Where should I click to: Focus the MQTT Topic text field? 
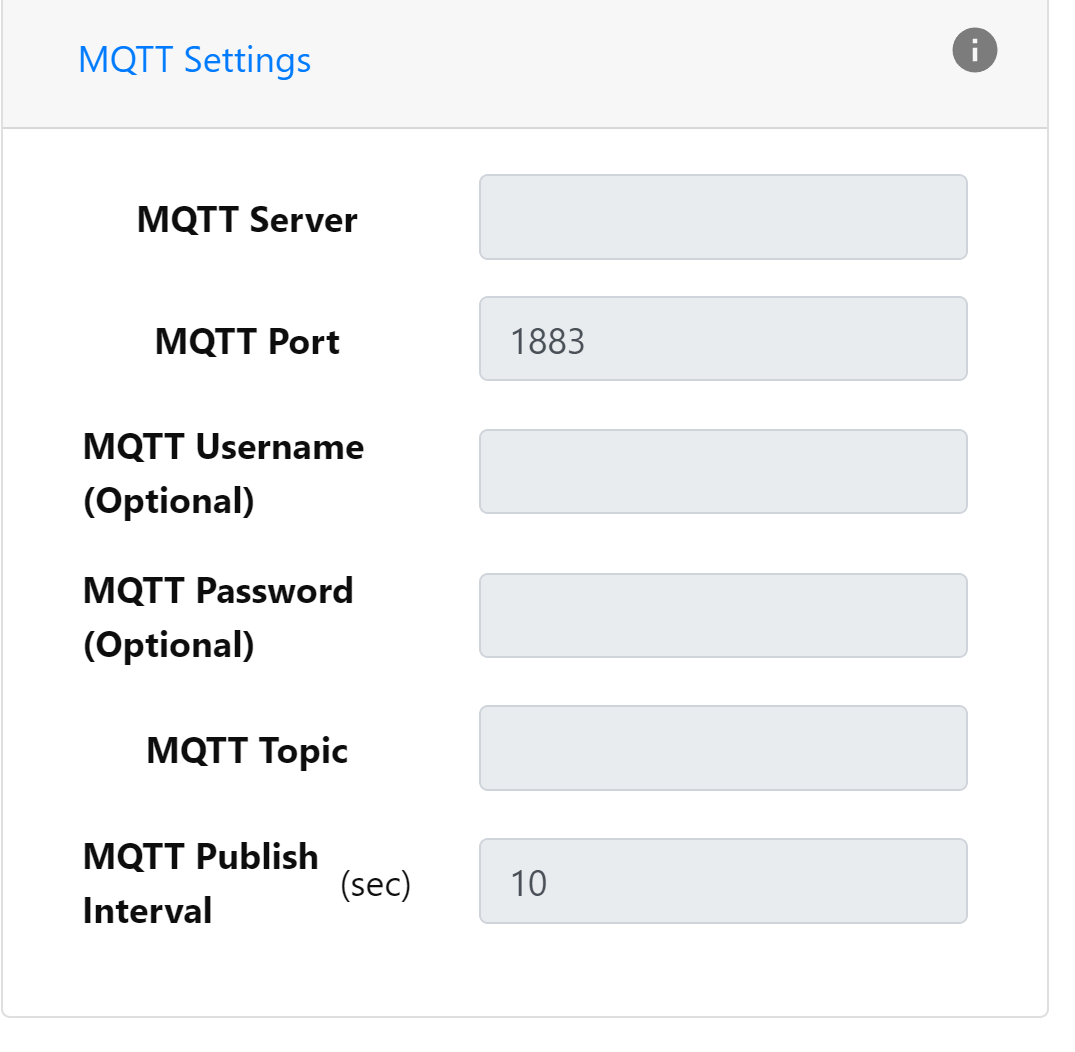(723, 748)
